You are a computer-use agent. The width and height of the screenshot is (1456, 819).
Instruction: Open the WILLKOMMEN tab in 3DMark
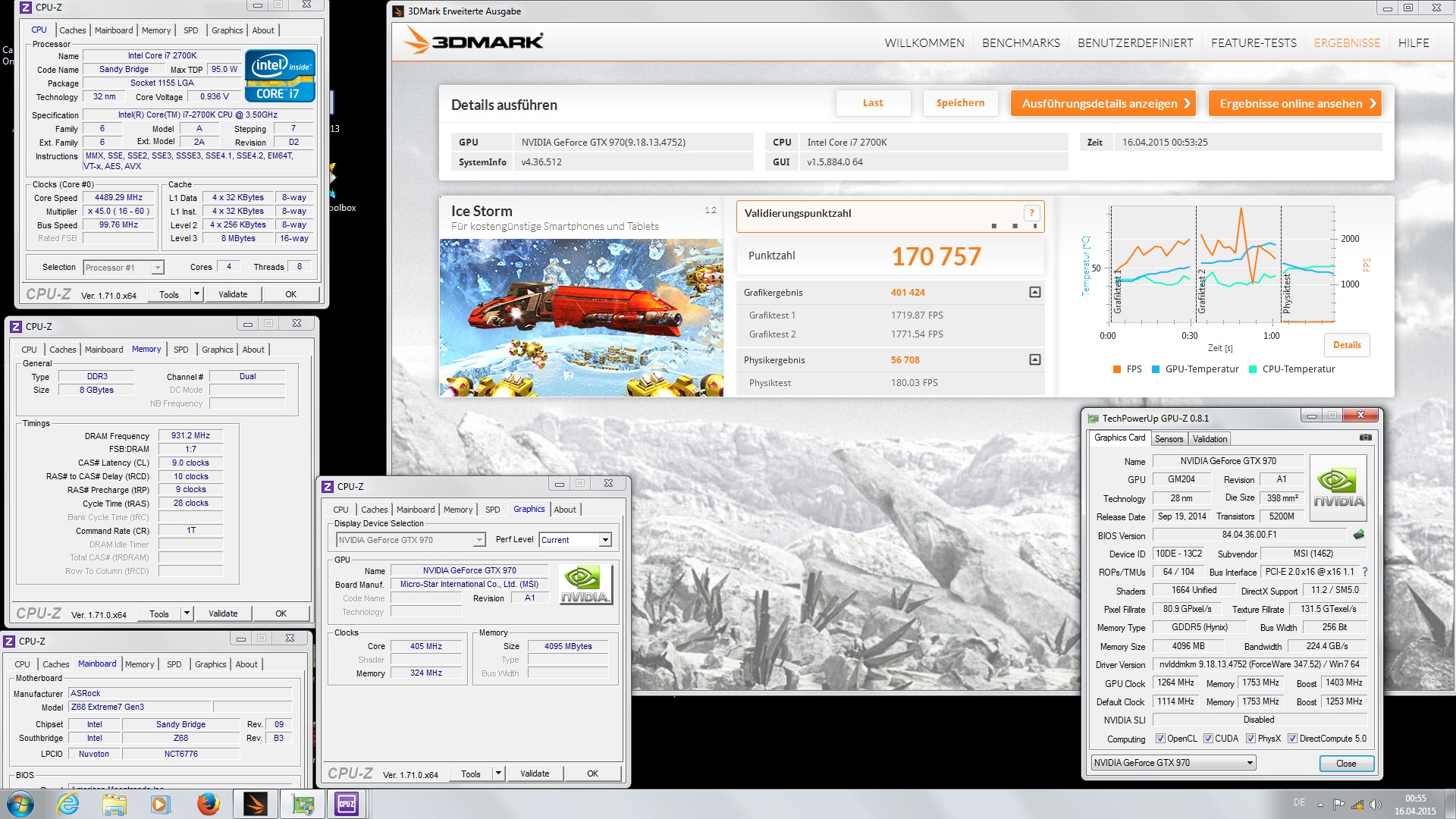pos(924,43)
